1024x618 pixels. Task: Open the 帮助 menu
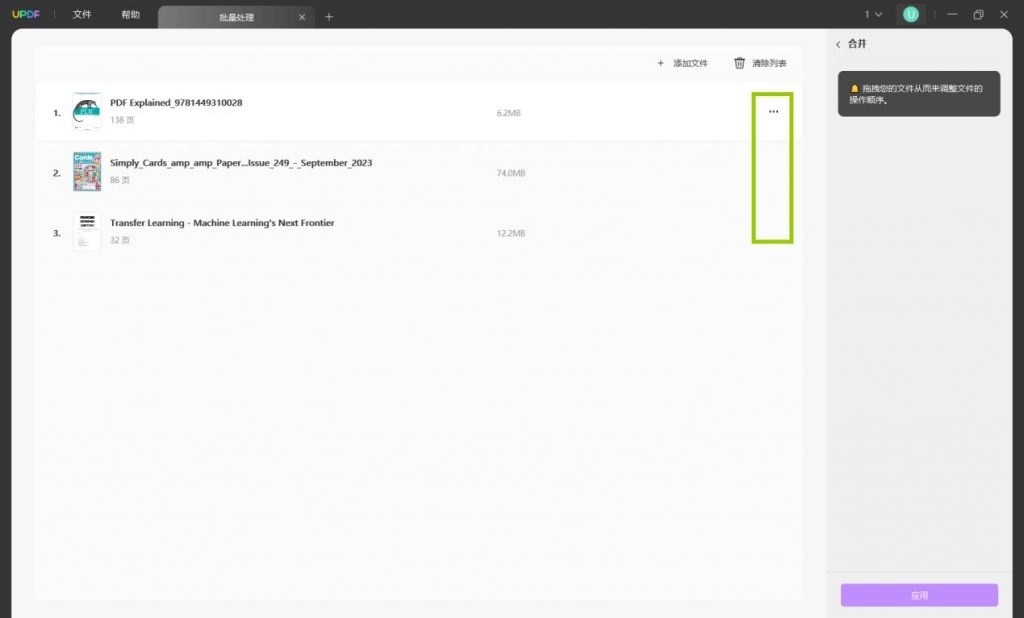131,14
